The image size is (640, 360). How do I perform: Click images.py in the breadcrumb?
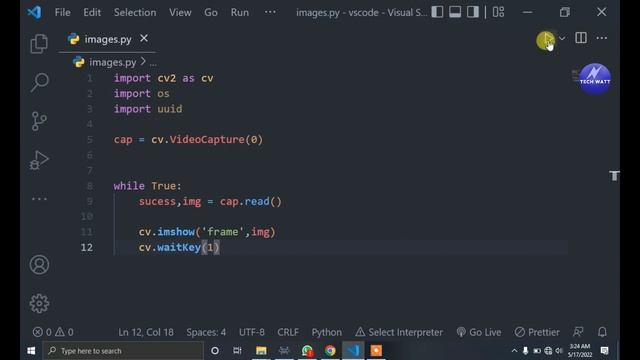coord(112,62)
